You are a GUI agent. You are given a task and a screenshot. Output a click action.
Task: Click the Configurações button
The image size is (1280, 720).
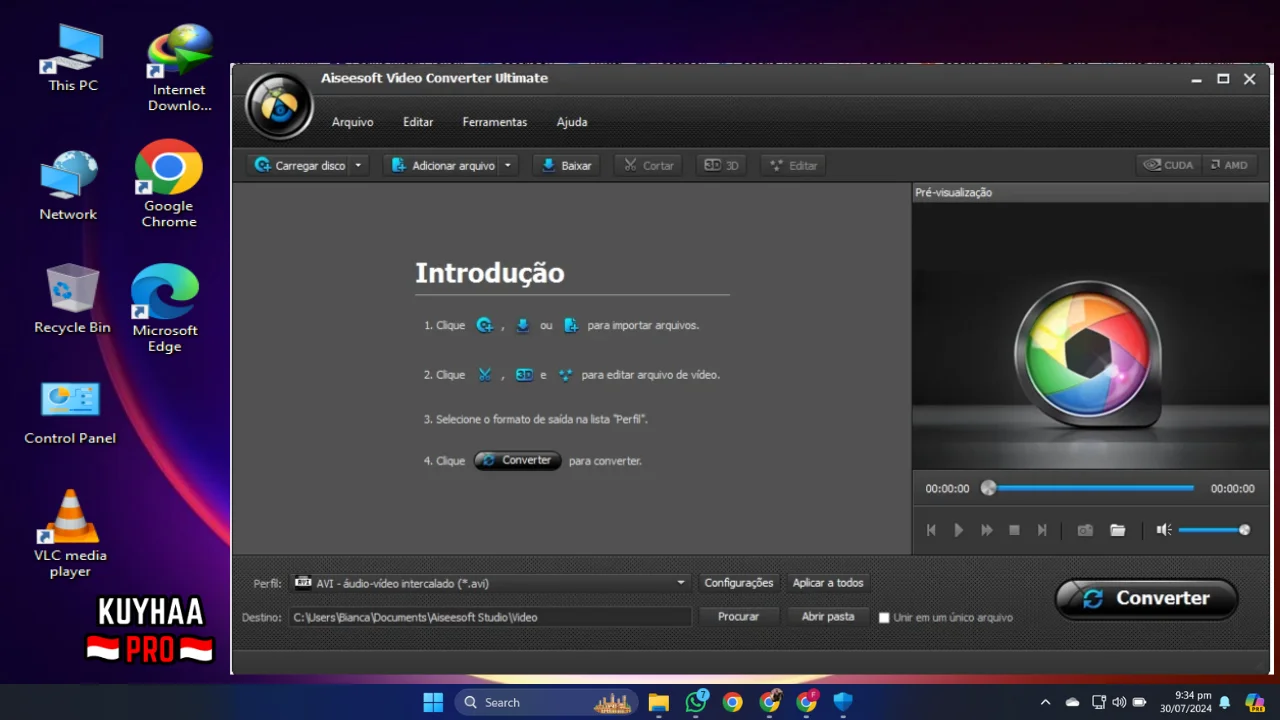[x=739, y=583]
